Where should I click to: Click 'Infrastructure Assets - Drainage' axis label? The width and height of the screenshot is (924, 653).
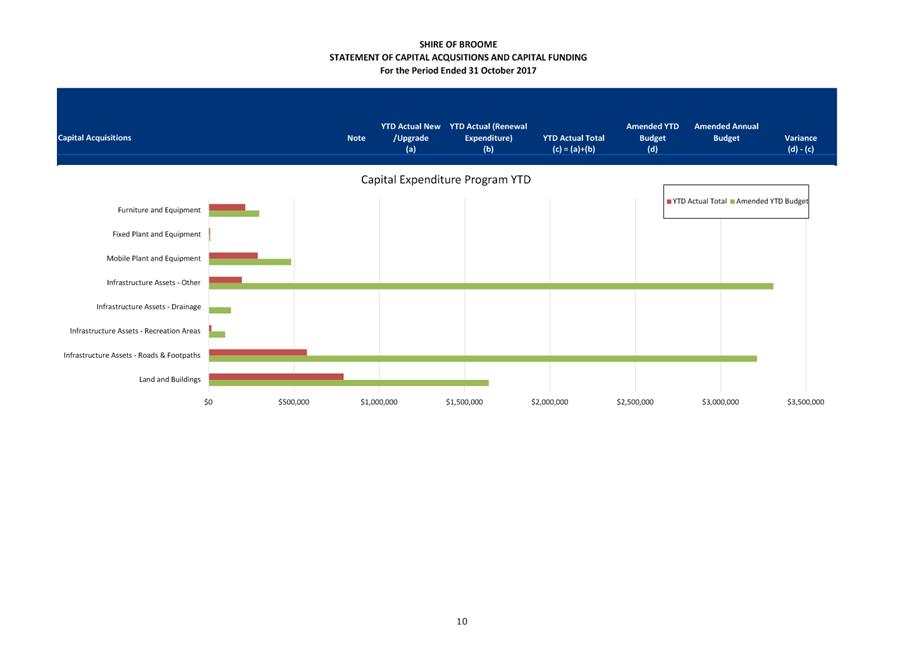point(148,306)
